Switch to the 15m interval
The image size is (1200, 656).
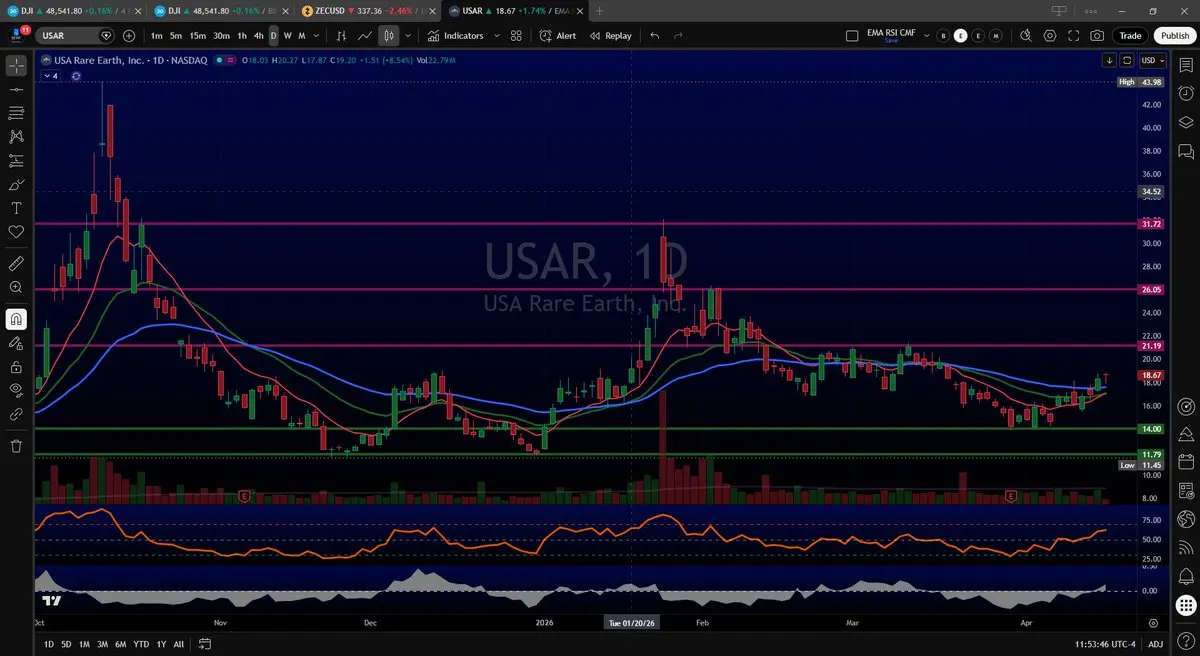point(198,35)
